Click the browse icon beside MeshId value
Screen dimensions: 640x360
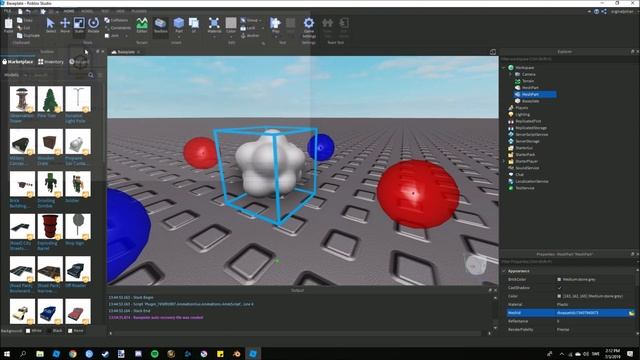point(631,313)
